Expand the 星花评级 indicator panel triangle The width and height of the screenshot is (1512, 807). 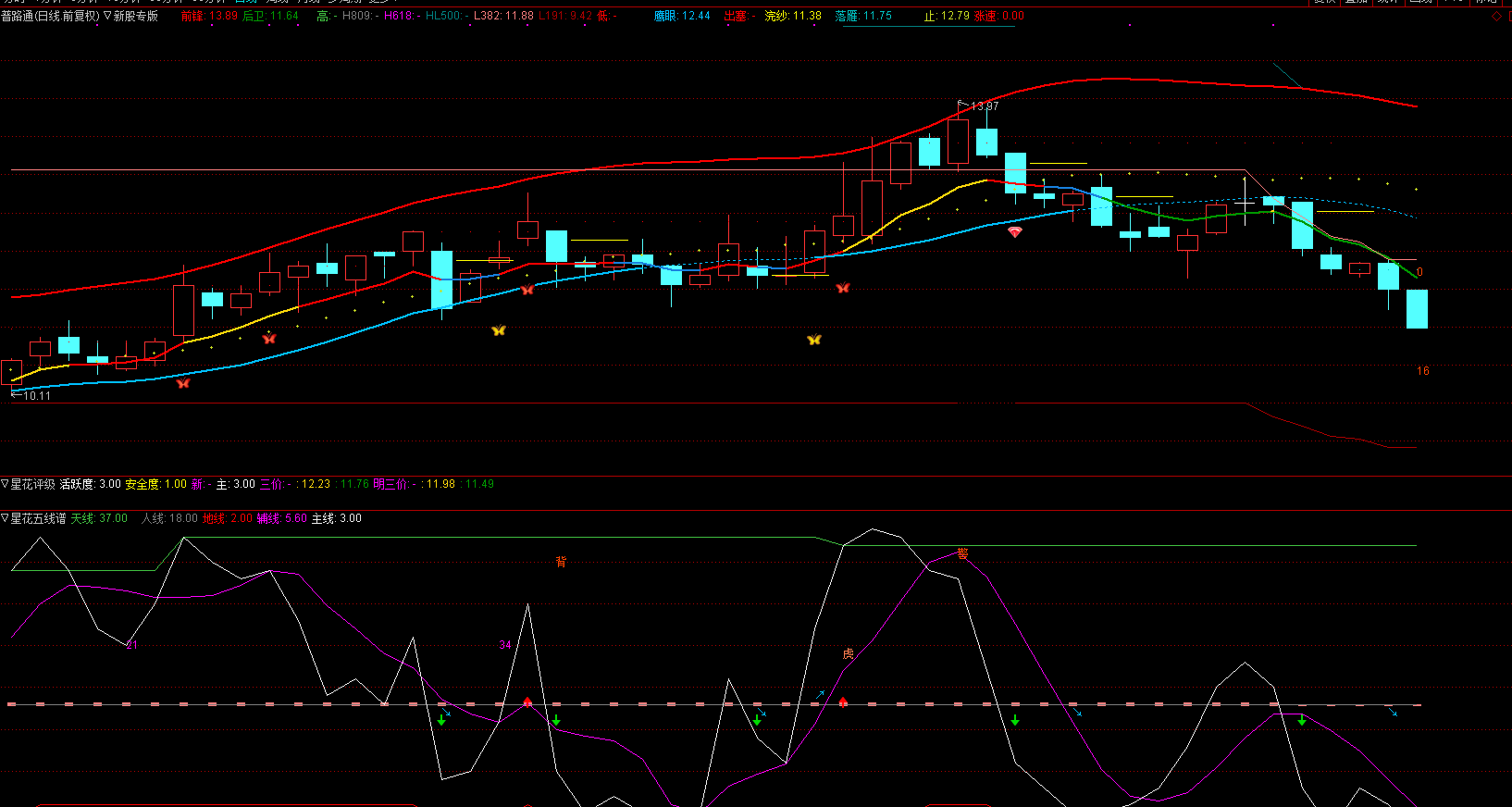point(5,484)
